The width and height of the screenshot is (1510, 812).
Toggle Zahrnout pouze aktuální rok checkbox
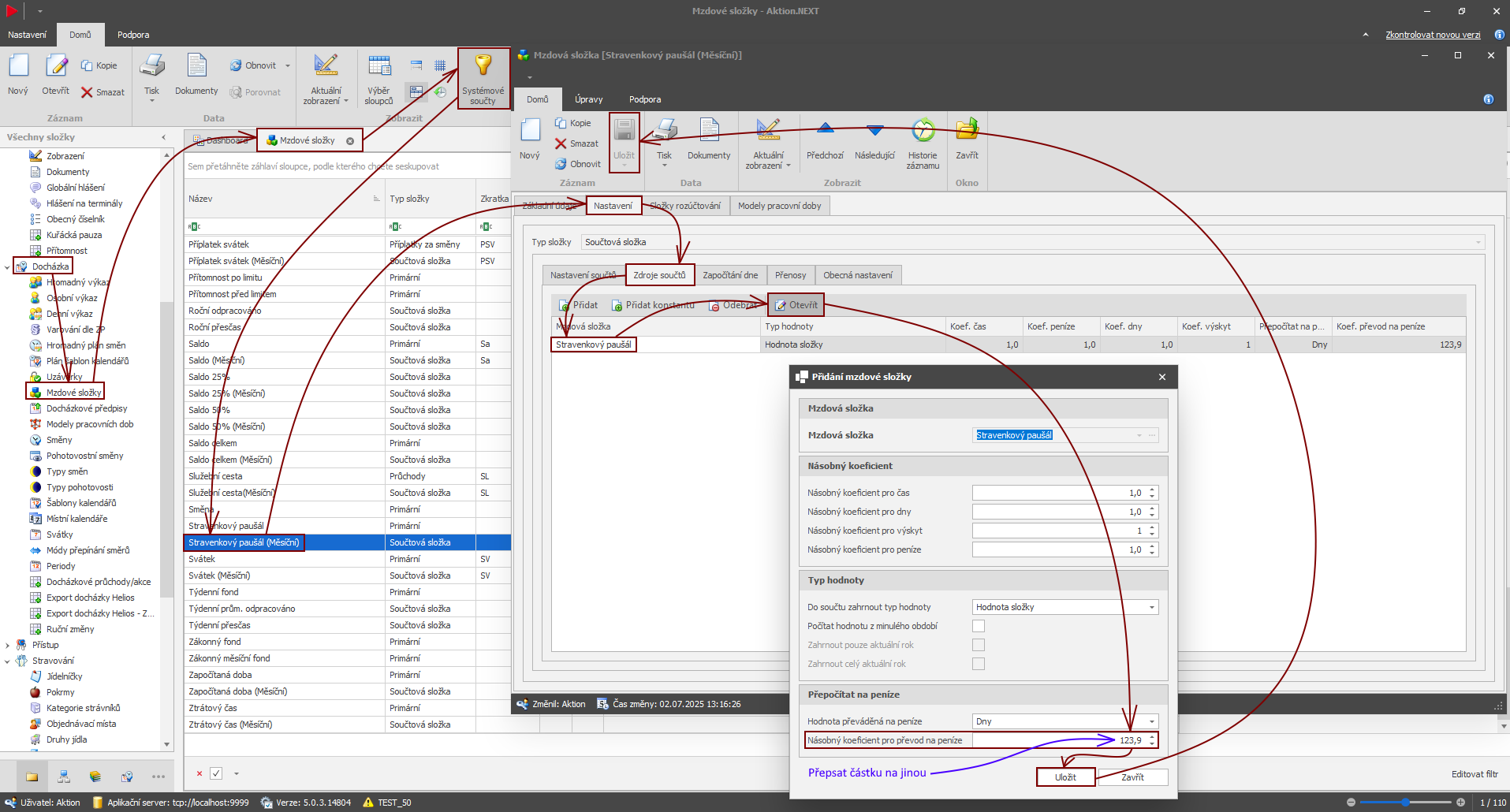pyautogui.click(x=979, y=645)
